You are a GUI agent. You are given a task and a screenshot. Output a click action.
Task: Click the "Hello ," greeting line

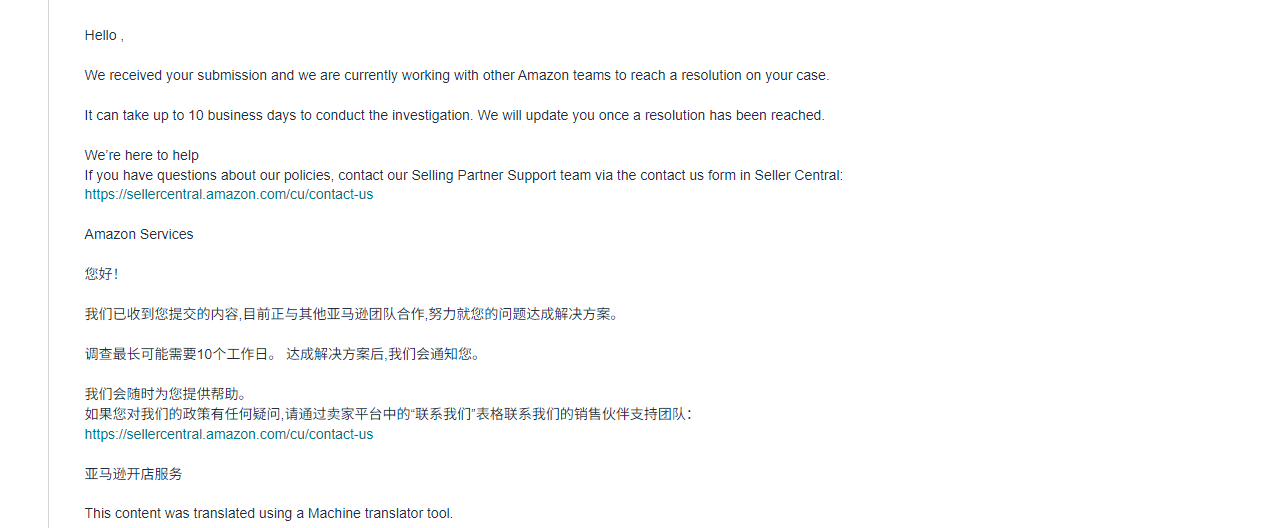coord(104,35)
